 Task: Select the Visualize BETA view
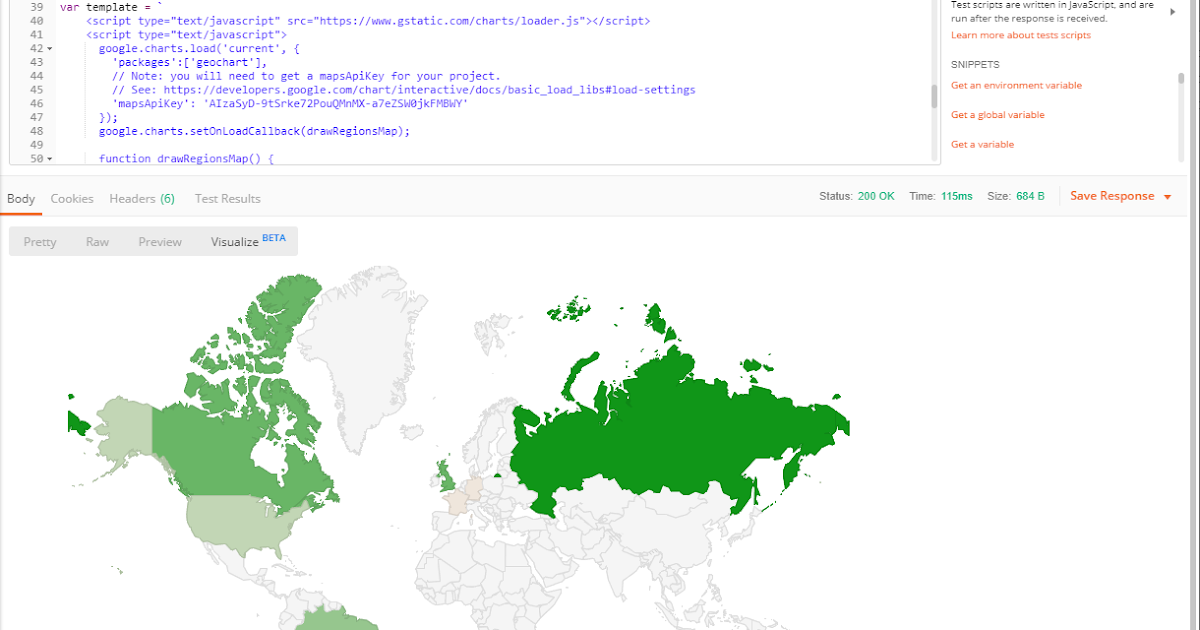pyautogui.click(x=248, y=242)
